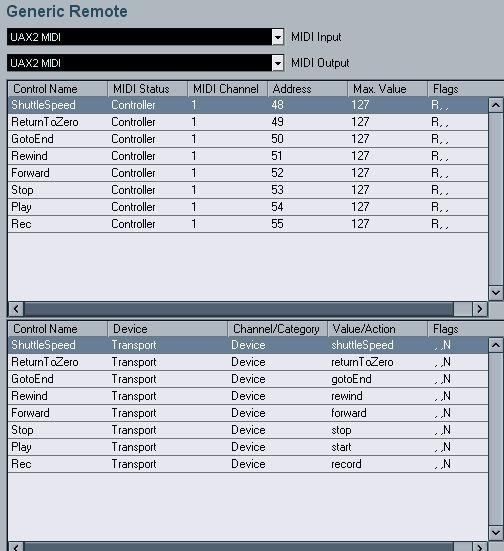This screenshot has width=504, height=551.
Task: Open the MIDI Output dropdown arrow
Action: pyautogui.click(x=278, y=63)
